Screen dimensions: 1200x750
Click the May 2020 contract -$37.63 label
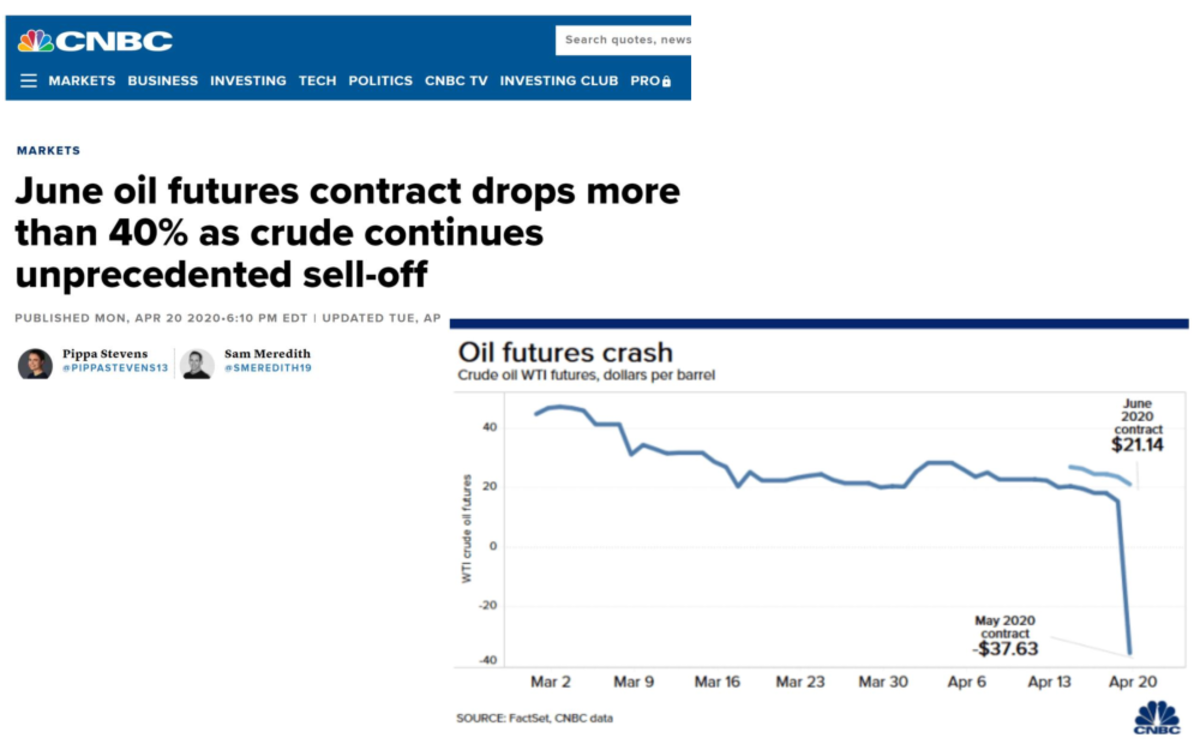tap(1005, 637)
